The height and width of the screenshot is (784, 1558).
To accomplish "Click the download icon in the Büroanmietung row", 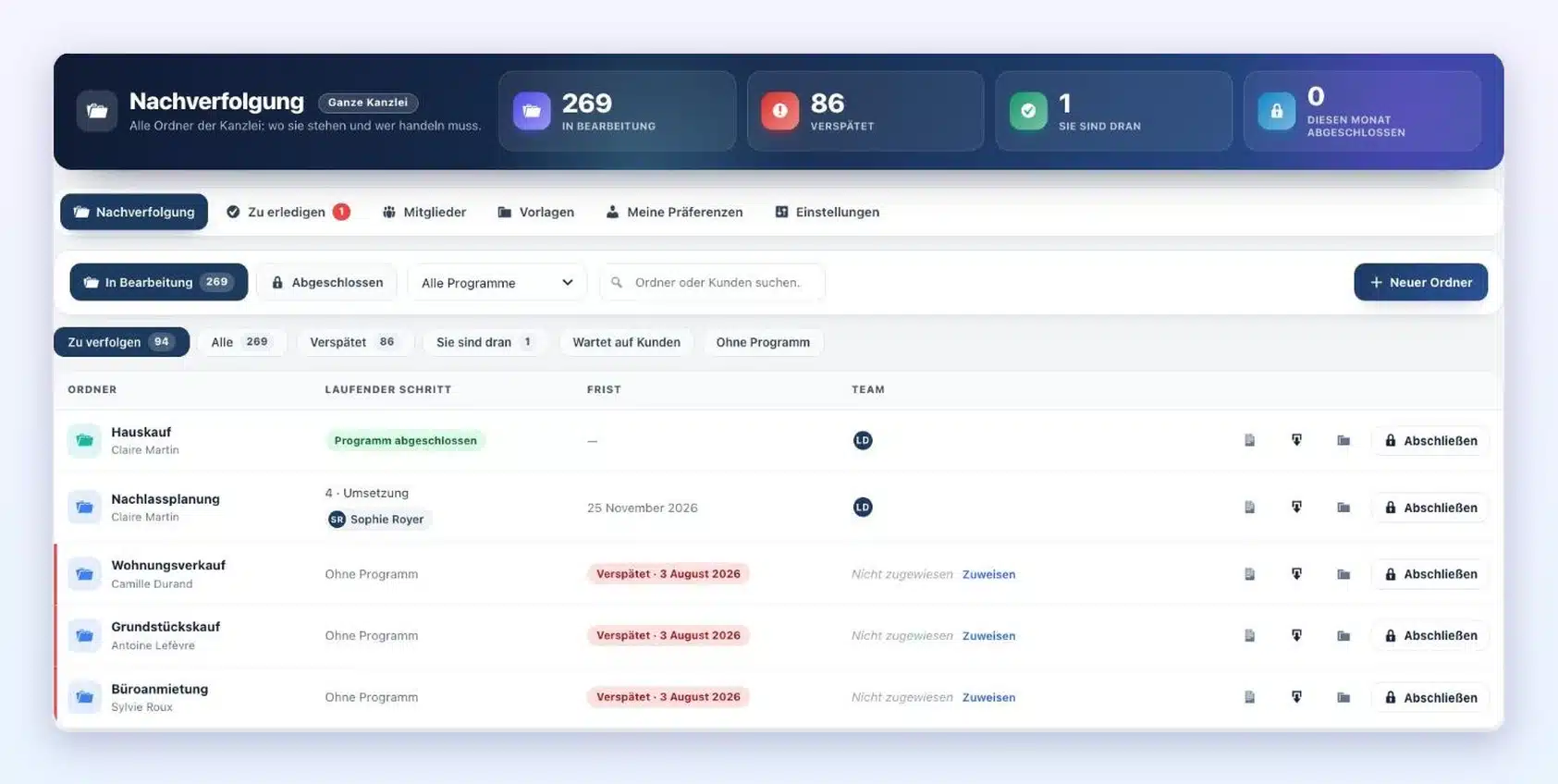I will click(1296, 697).
